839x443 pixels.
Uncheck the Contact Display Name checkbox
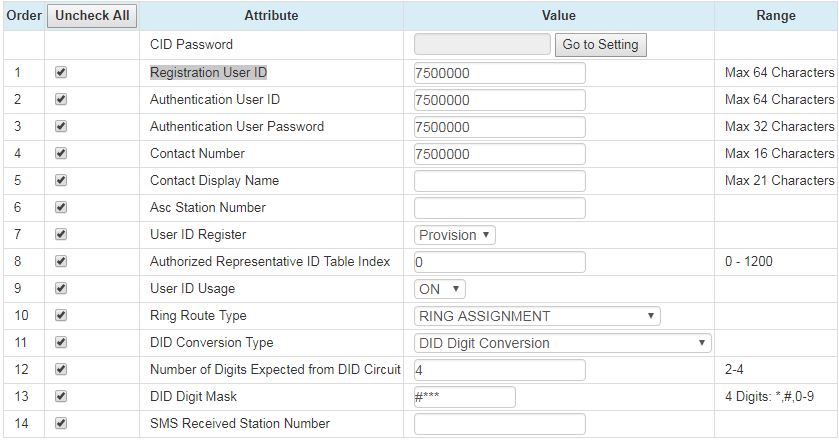point(61,181)
